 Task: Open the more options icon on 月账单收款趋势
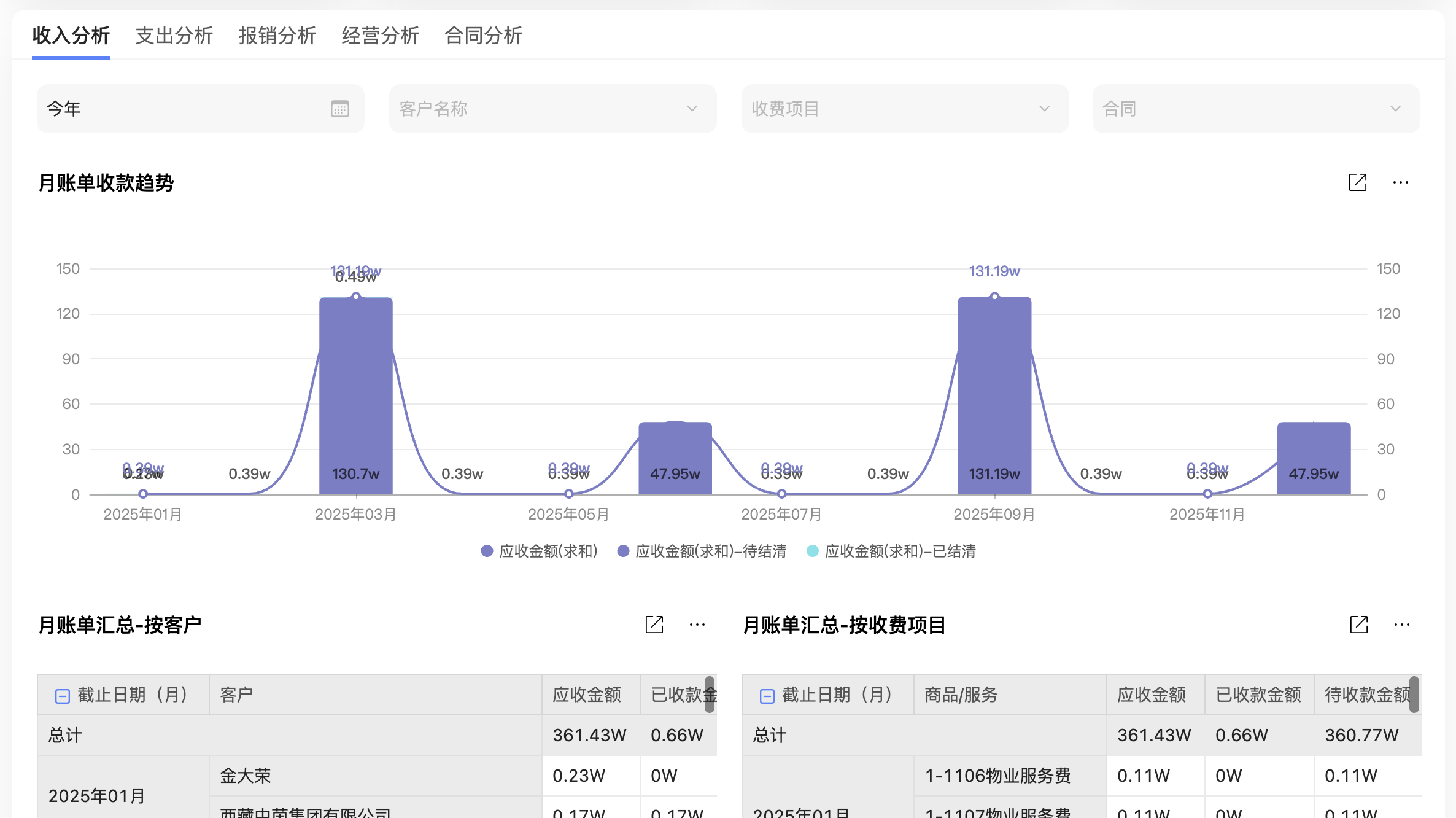[x=1400, y=182]
